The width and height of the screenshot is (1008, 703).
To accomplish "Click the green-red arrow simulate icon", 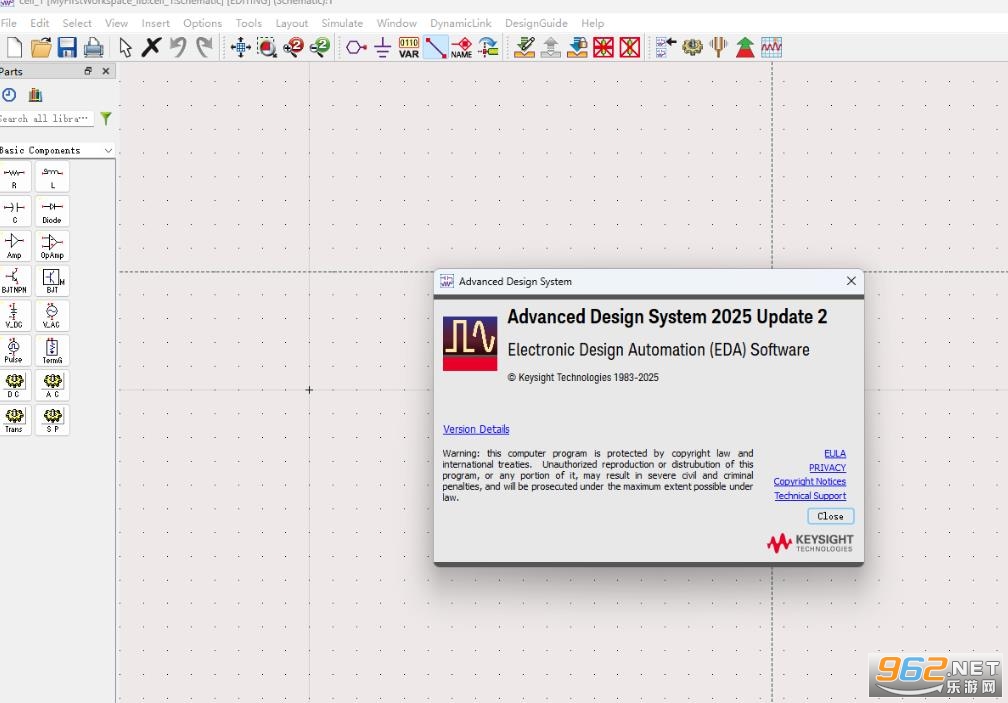I will tap(745, 48).
